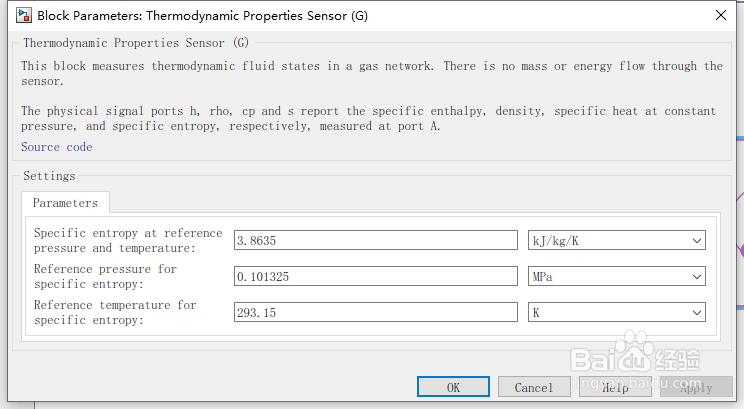The width and height of the screenshot is (744, 409).
Task: Open Help for this block
Action: (615, 387)
